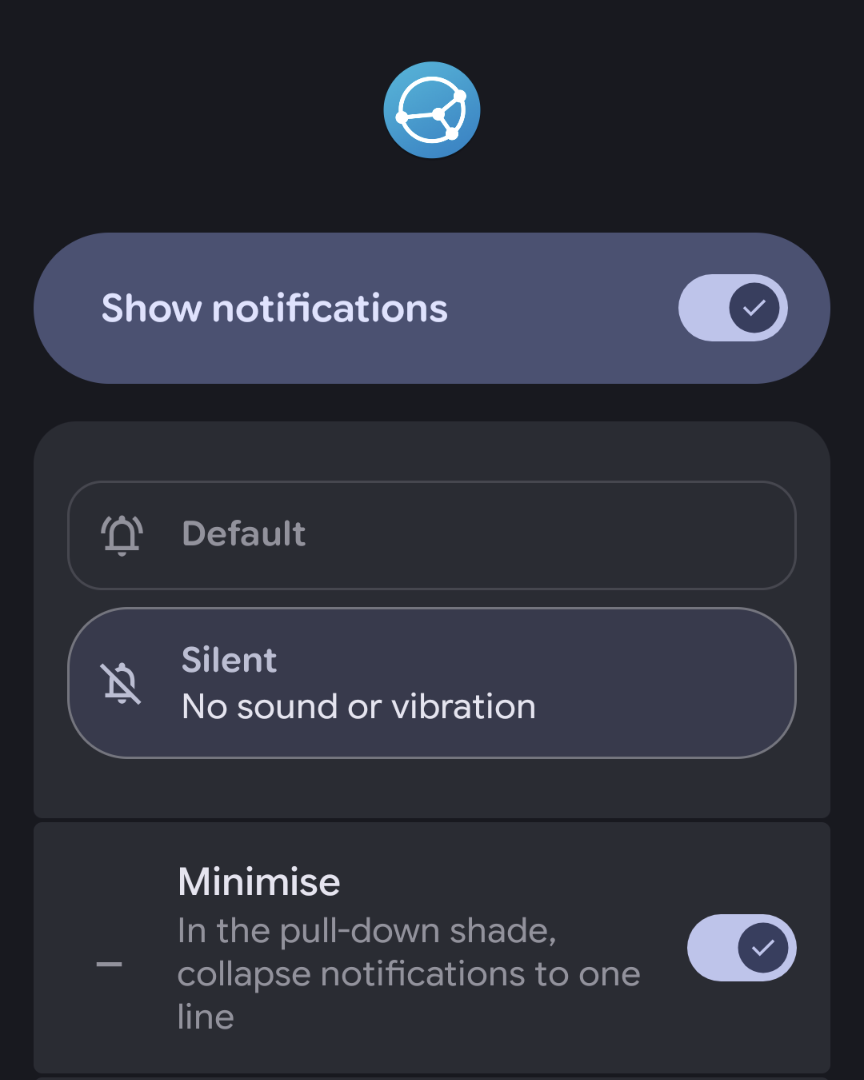Click the checkmark knob on Minimise switch
Viewport: 864px width, 1080px height.
(x=763, y=947)
